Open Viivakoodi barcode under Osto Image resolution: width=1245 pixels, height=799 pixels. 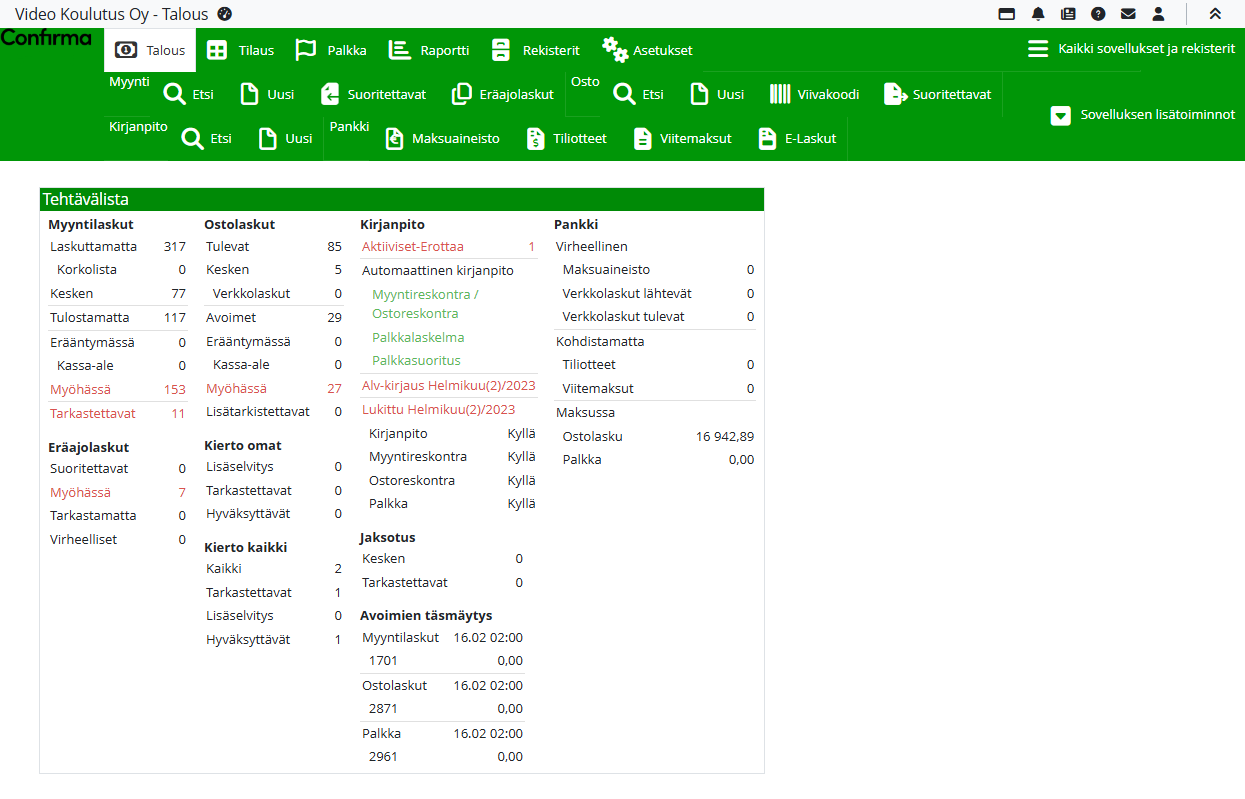point(814,94)
